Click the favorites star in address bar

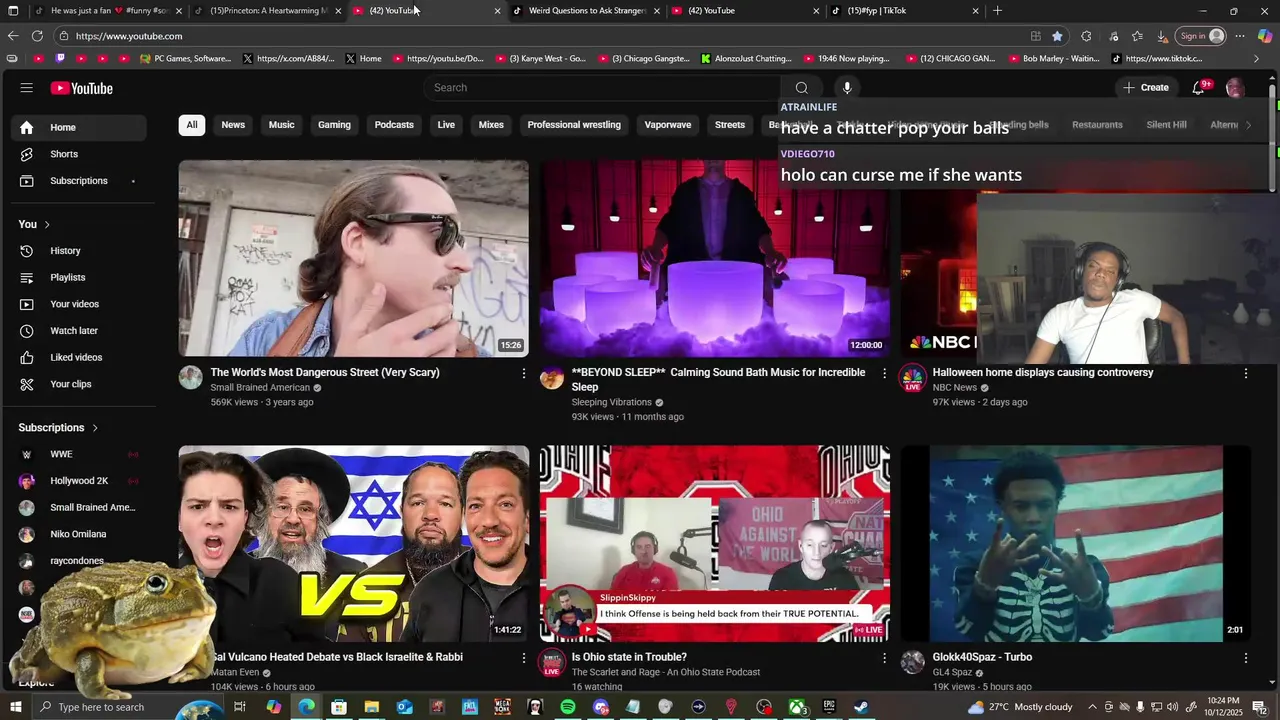click(x=1057, y=36)
